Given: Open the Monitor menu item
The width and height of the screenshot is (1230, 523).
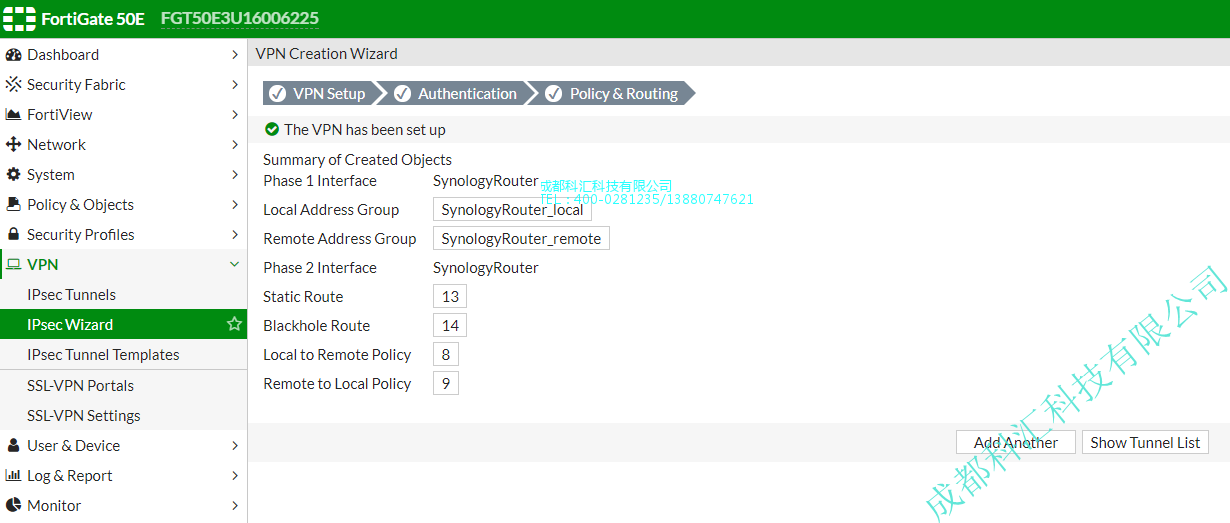Looking at the screenshot, I should [123, 506].
